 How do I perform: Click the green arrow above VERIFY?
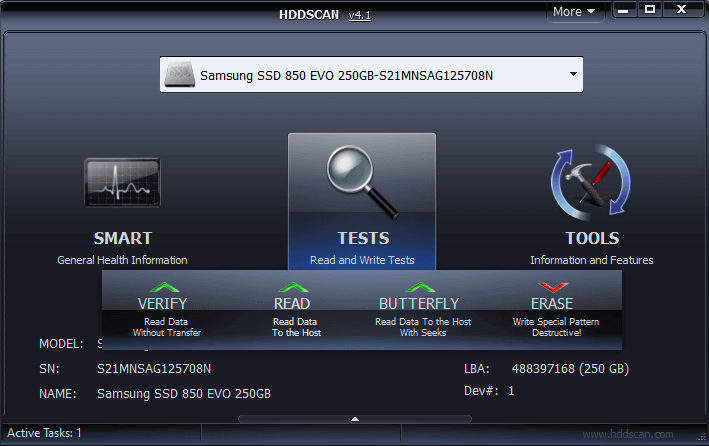pyautogui.click(x=164, y=287)
